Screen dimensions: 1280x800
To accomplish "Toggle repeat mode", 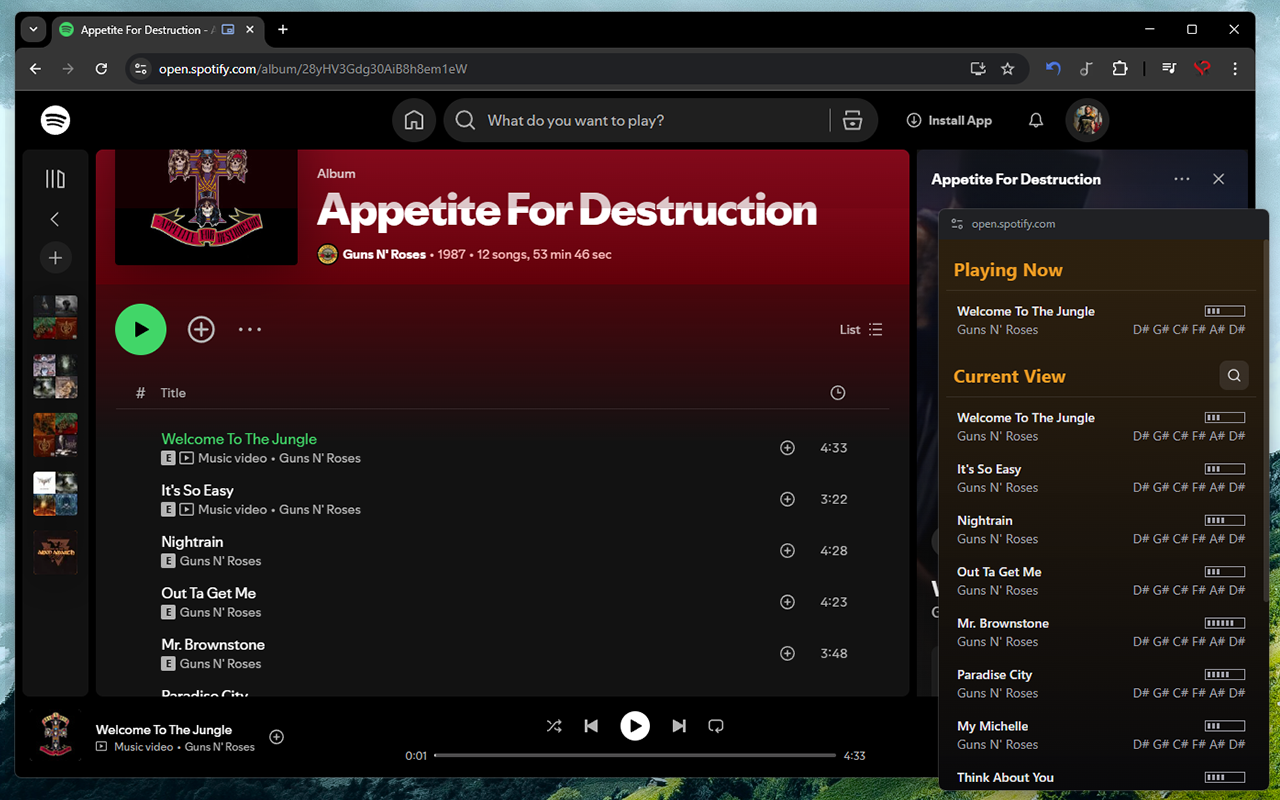I will (x=716, y=726).
